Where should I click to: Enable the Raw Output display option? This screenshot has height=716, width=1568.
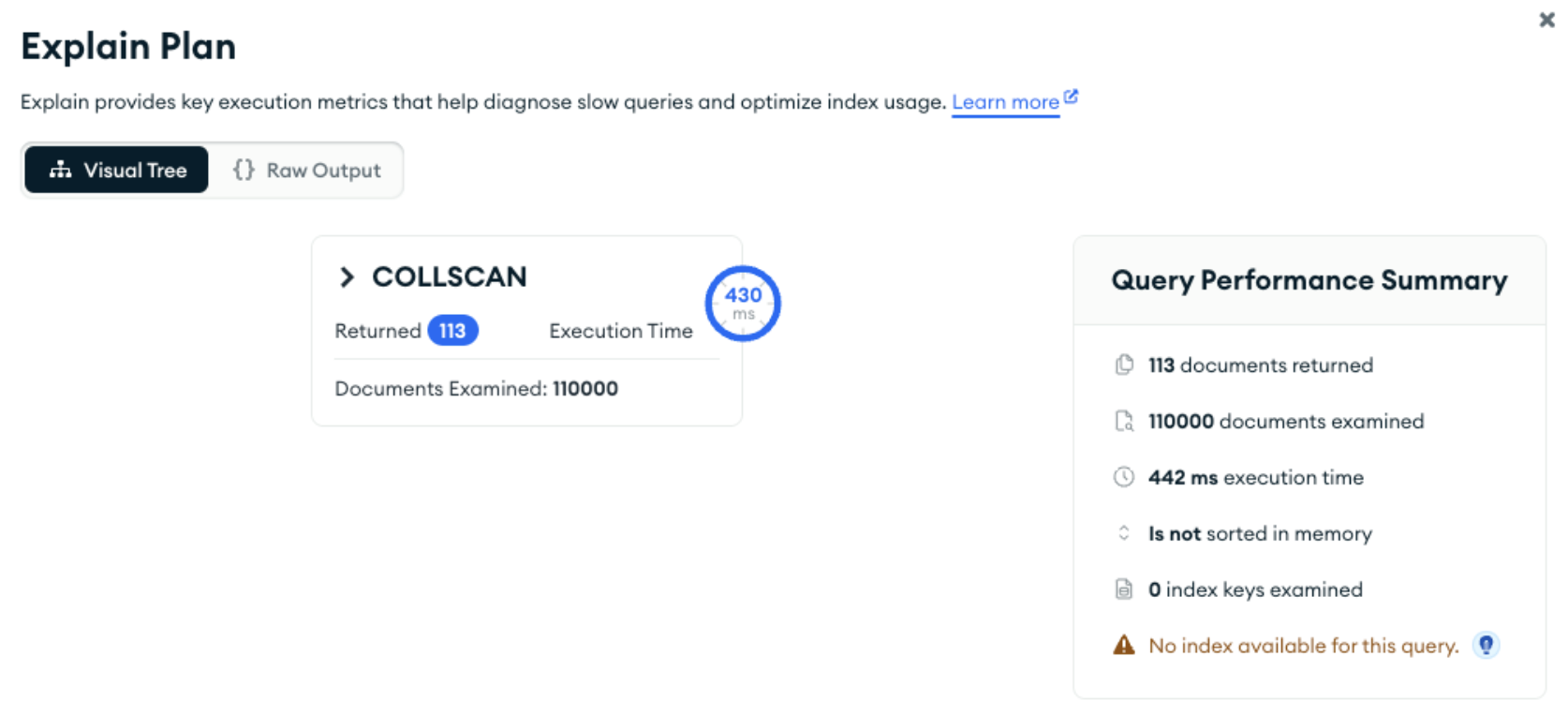(309, 170)
